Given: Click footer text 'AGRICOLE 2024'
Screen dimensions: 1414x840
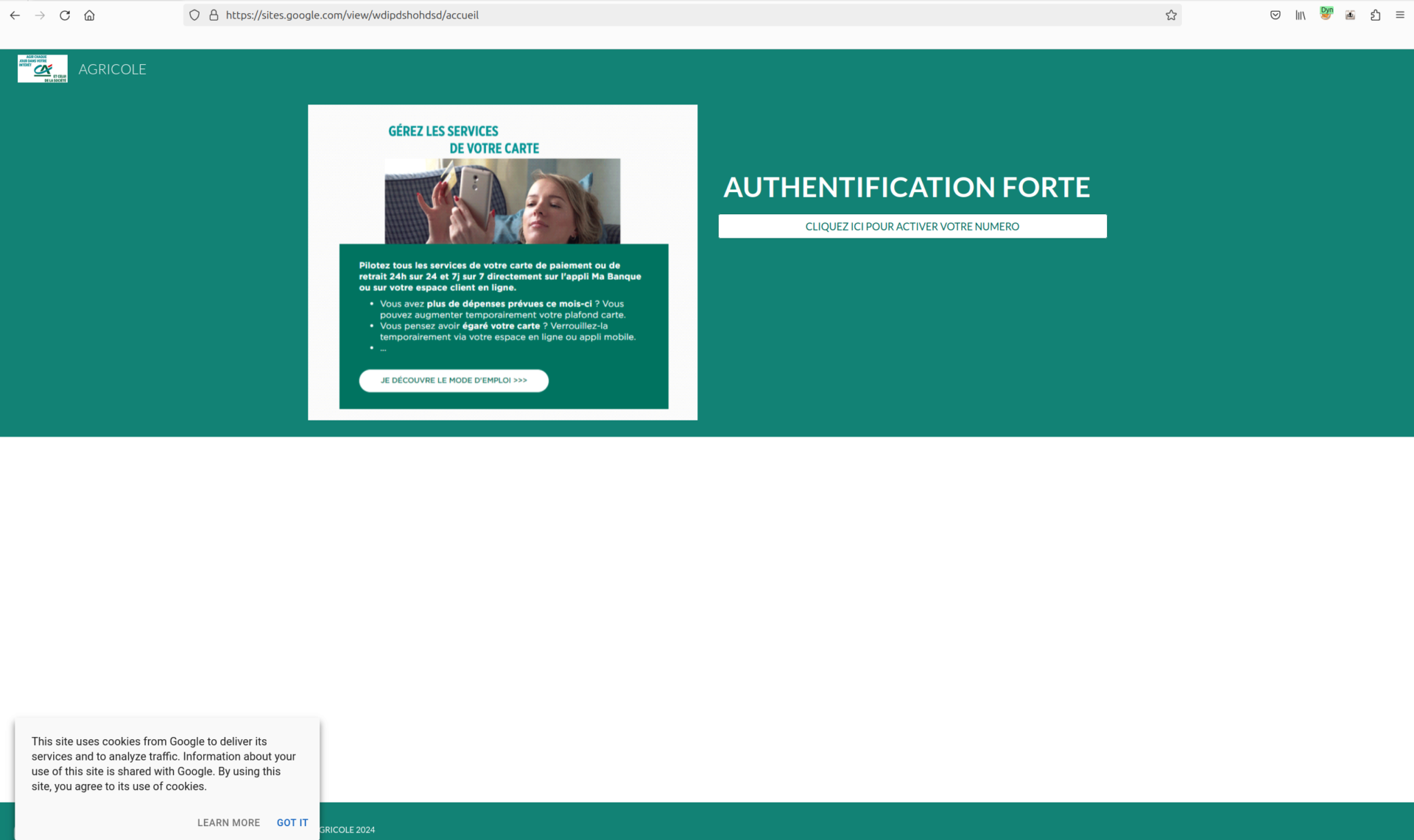Looking at the screenshot, I should 348,830.
